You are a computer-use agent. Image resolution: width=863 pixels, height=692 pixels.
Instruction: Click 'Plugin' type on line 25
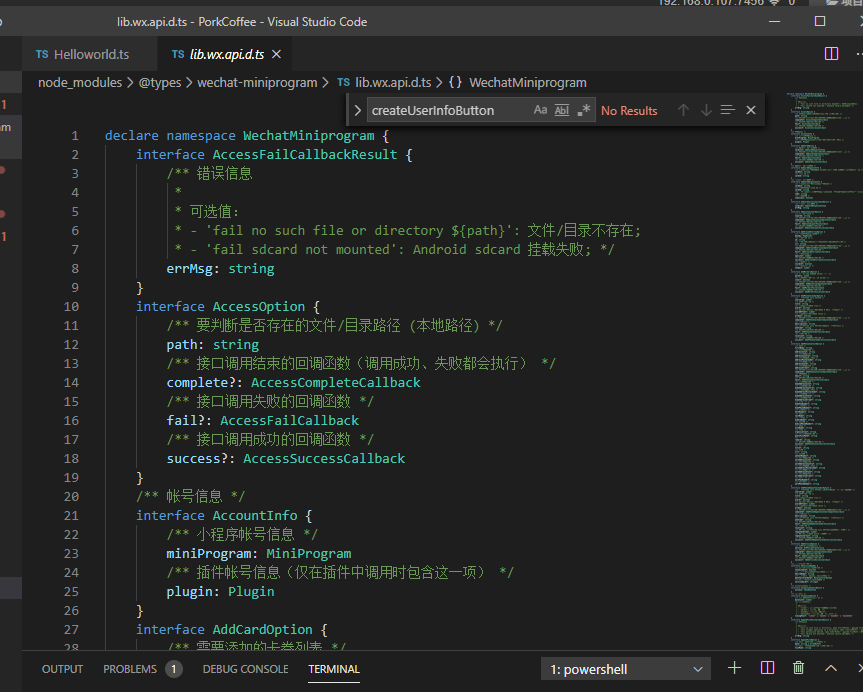tap(251, 592)
